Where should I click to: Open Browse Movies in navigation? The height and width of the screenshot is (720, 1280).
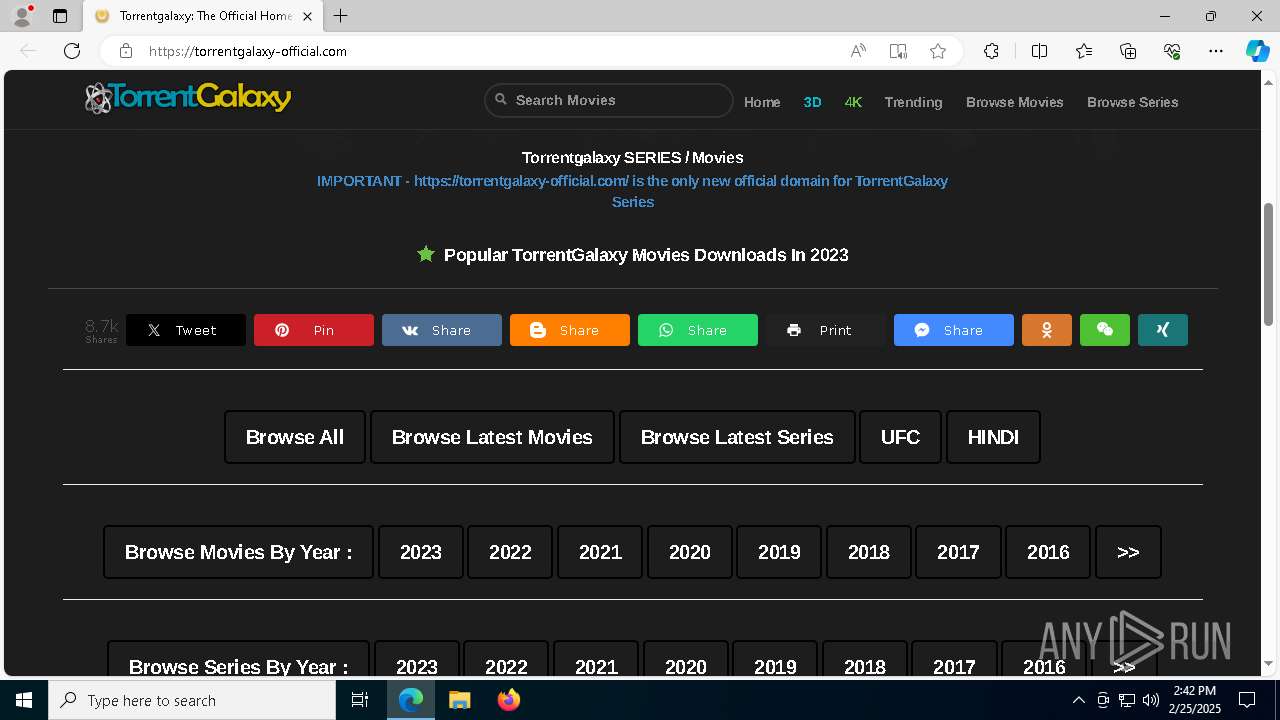pos(1014,102)
